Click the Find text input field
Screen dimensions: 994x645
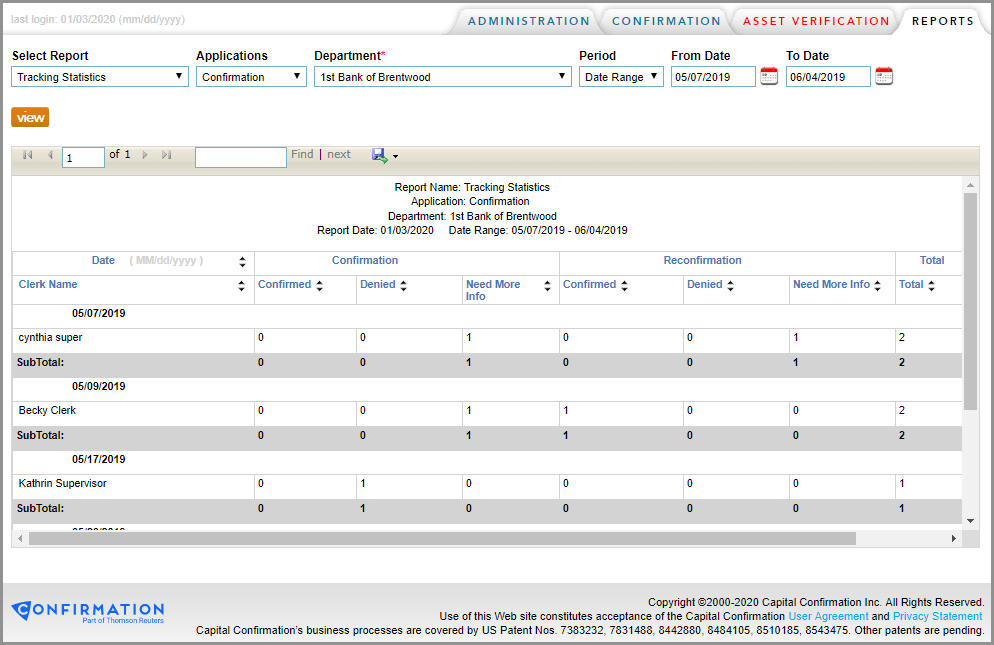[x=240, y=157]
